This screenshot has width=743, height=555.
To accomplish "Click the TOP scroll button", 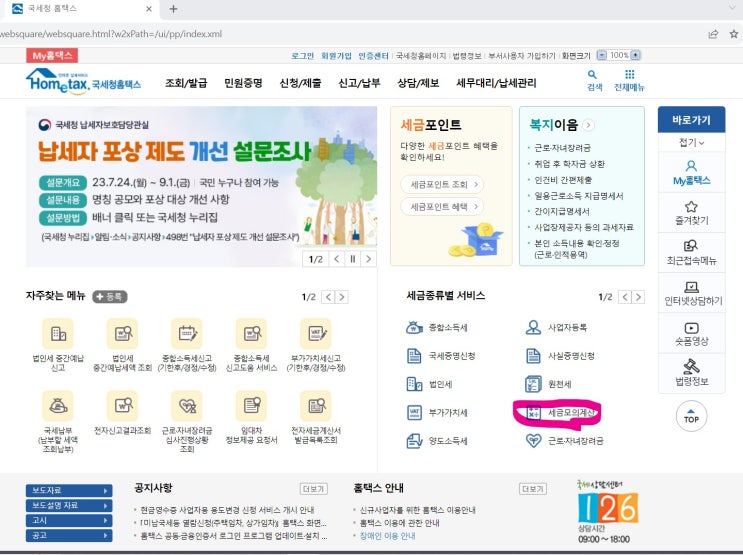I will tap(691, 416).
